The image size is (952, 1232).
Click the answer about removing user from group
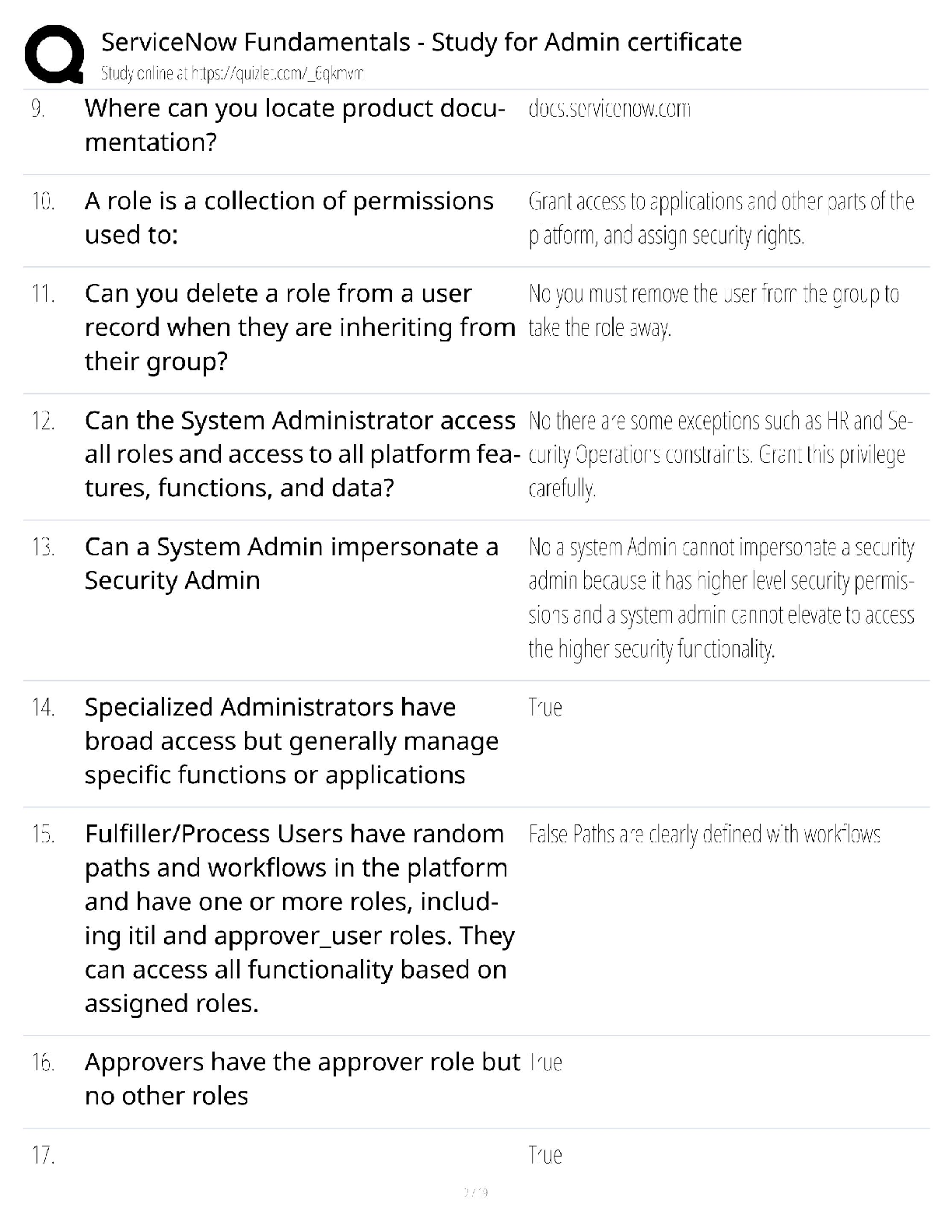(712, 310)
